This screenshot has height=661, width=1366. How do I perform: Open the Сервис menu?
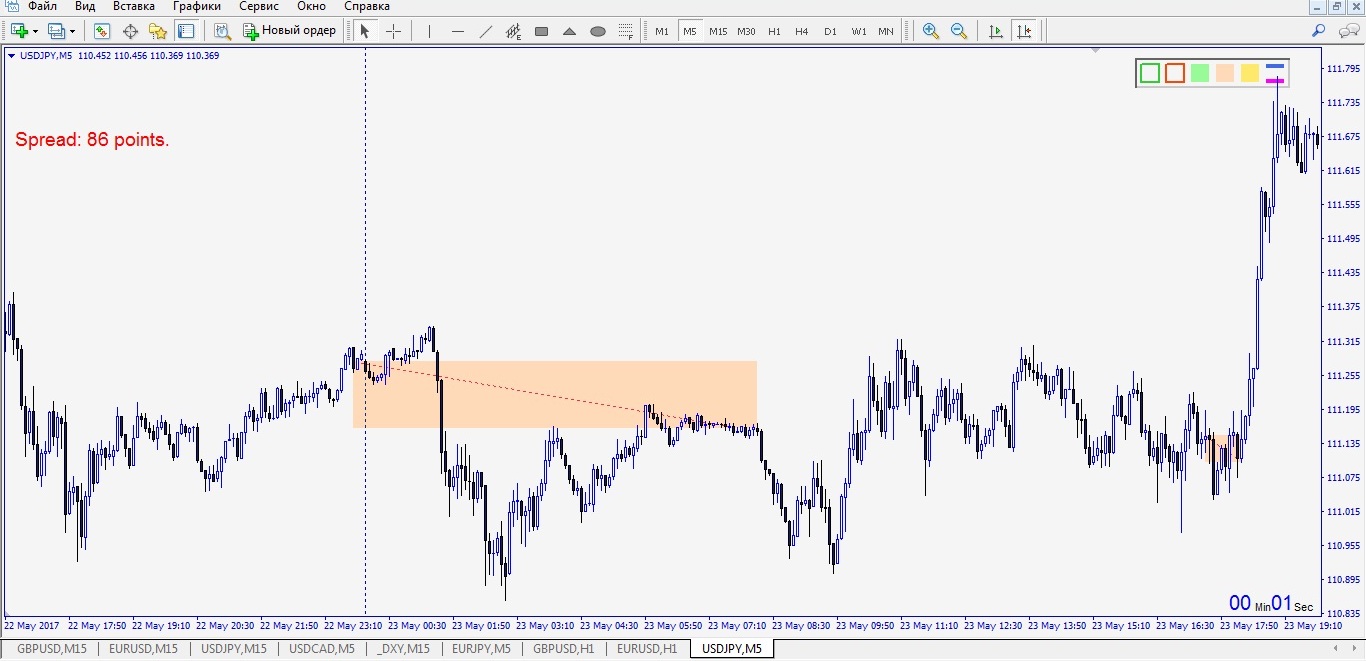(258, 6)
